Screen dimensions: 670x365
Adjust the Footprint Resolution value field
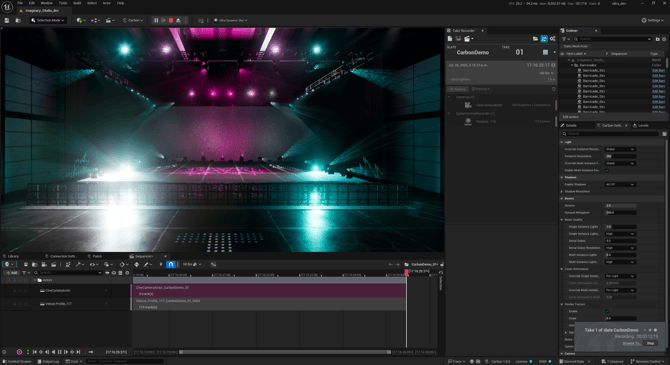[x=620, y=156]
